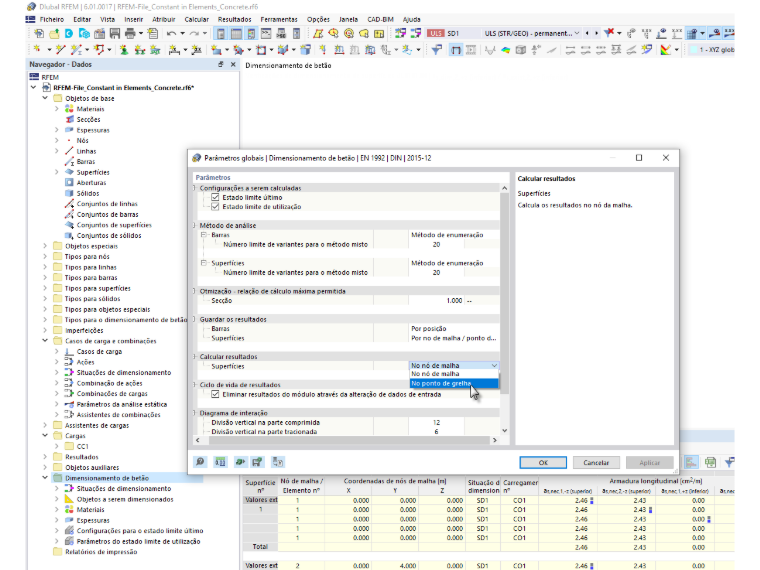The width and height of the screenshot is (760, 570).
Task: Expand the Materiais tree node
Action: pos(57,109)
